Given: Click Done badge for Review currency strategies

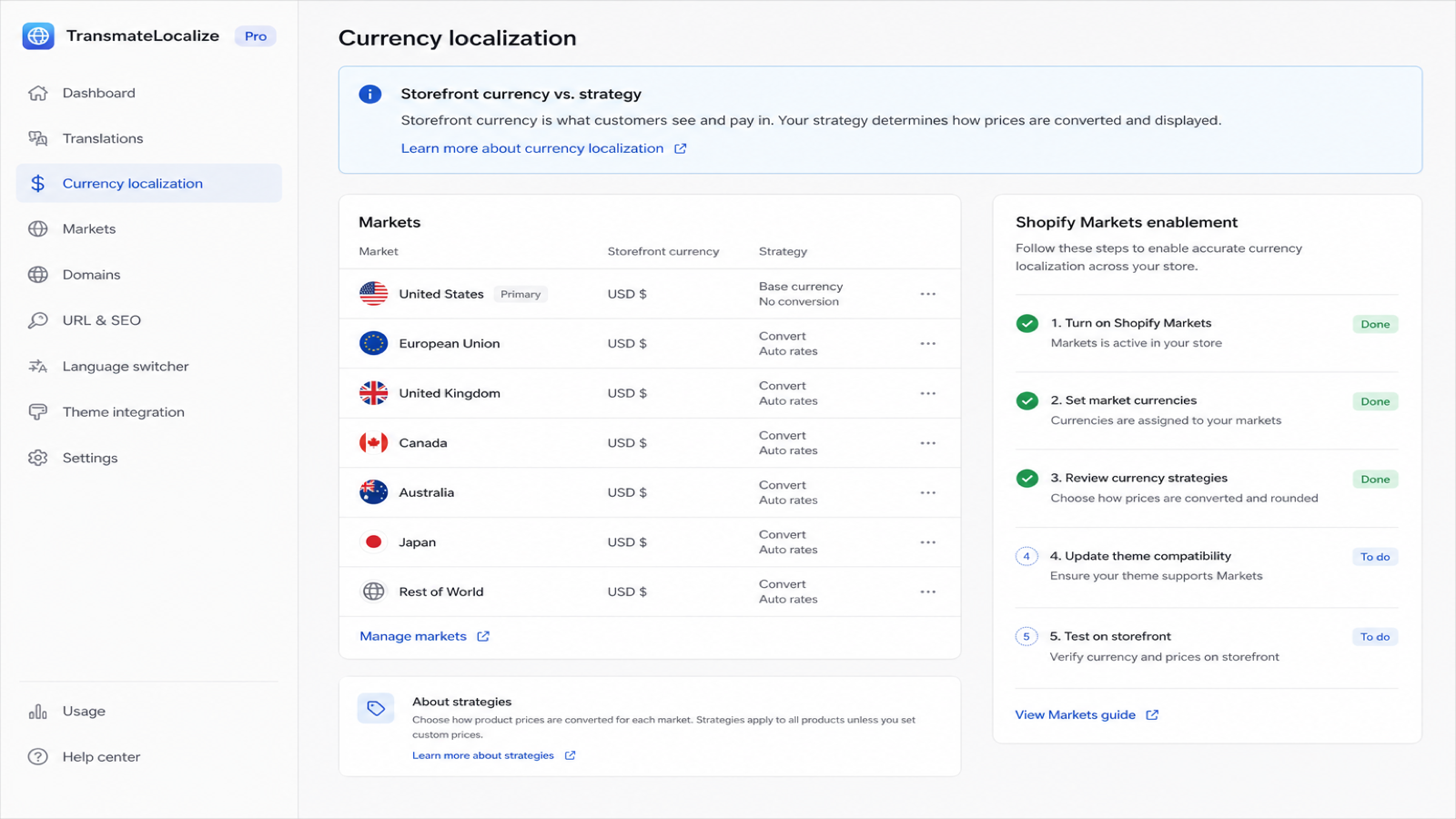Looking at the screenshot, I should pos(1375,480).
